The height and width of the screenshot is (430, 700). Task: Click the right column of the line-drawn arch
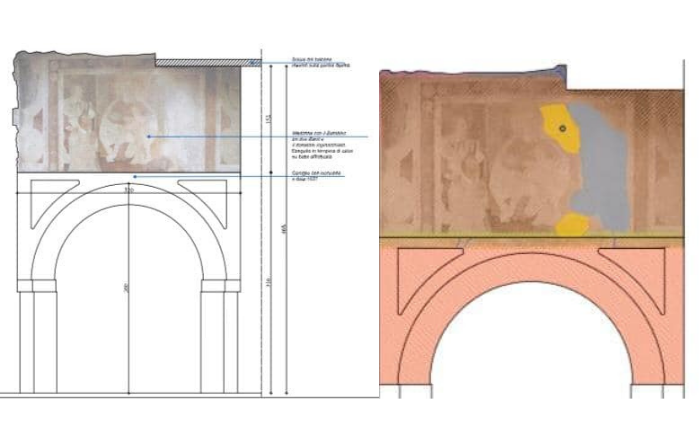pyautogui.click(x=219, y=342)
